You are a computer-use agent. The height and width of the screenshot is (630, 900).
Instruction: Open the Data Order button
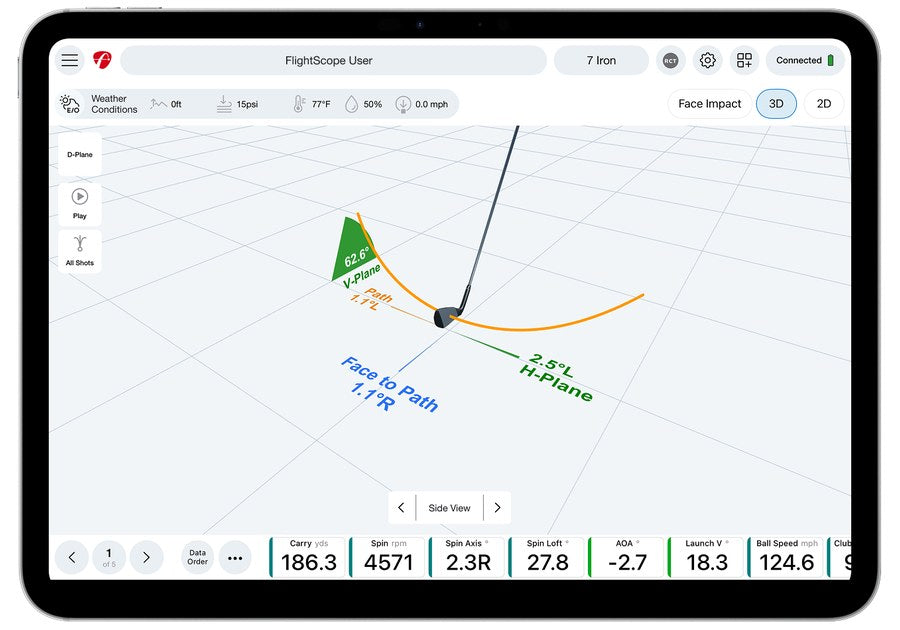coord(197,557)
